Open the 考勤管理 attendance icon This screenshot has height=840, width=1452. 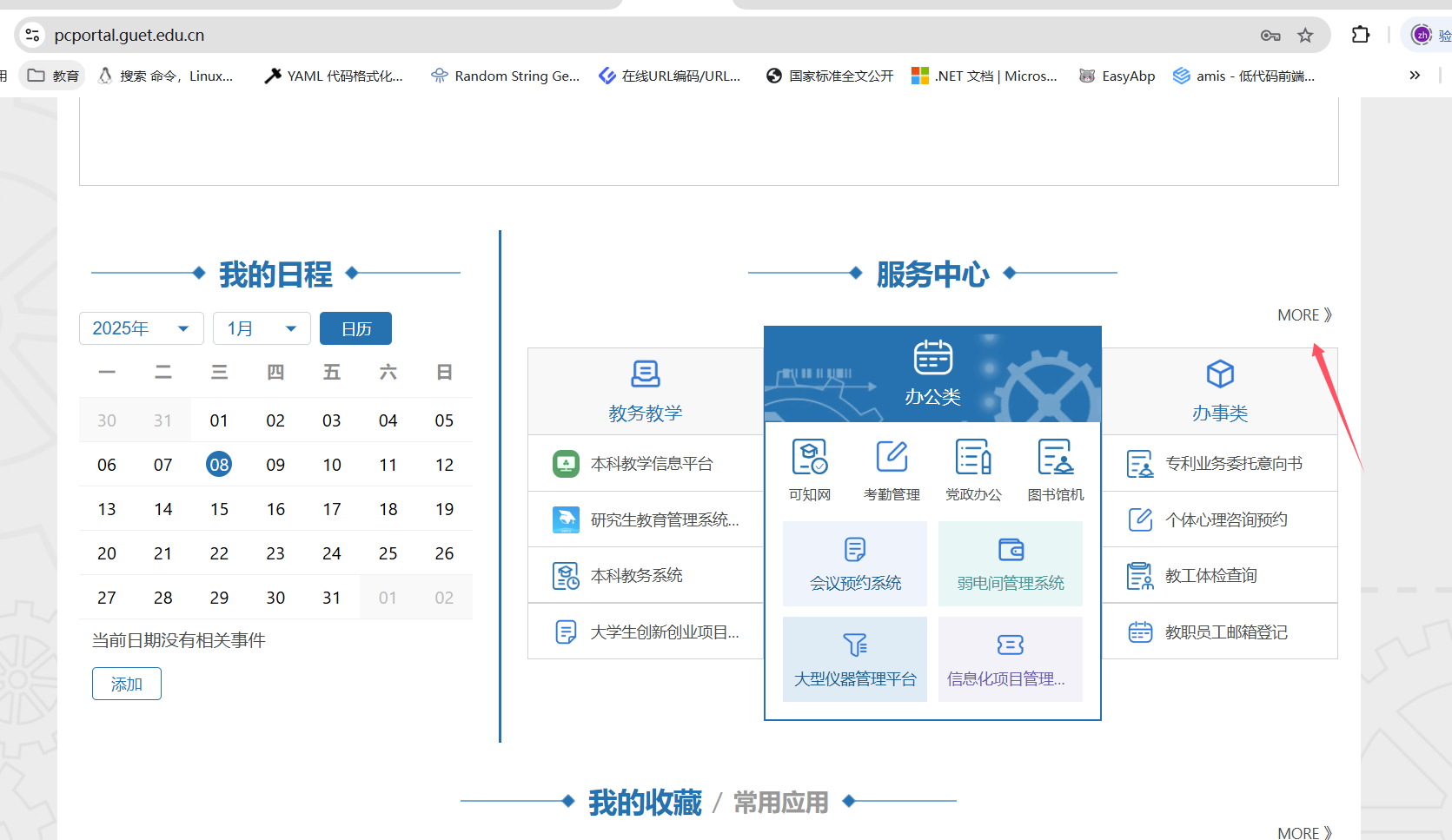(x=892, y=469)
